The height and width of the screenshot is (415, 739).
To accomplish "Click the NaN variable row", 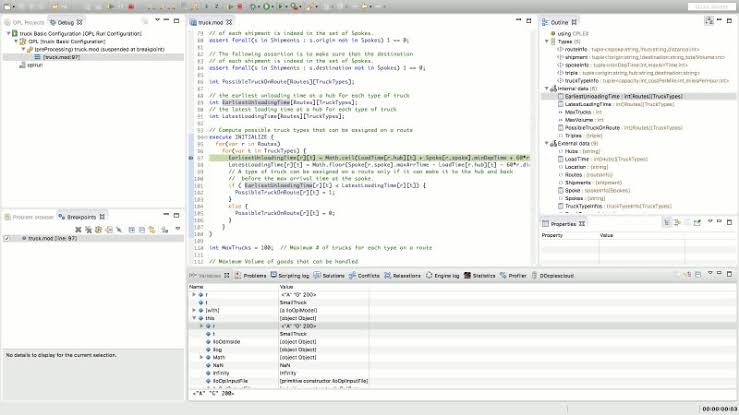I will [462, 365].
